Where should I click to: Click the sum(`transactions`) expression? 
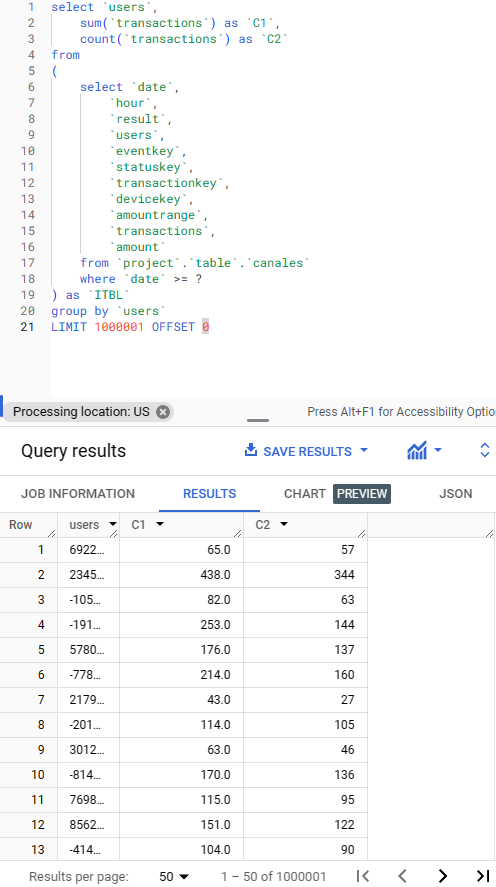(148, 23)
